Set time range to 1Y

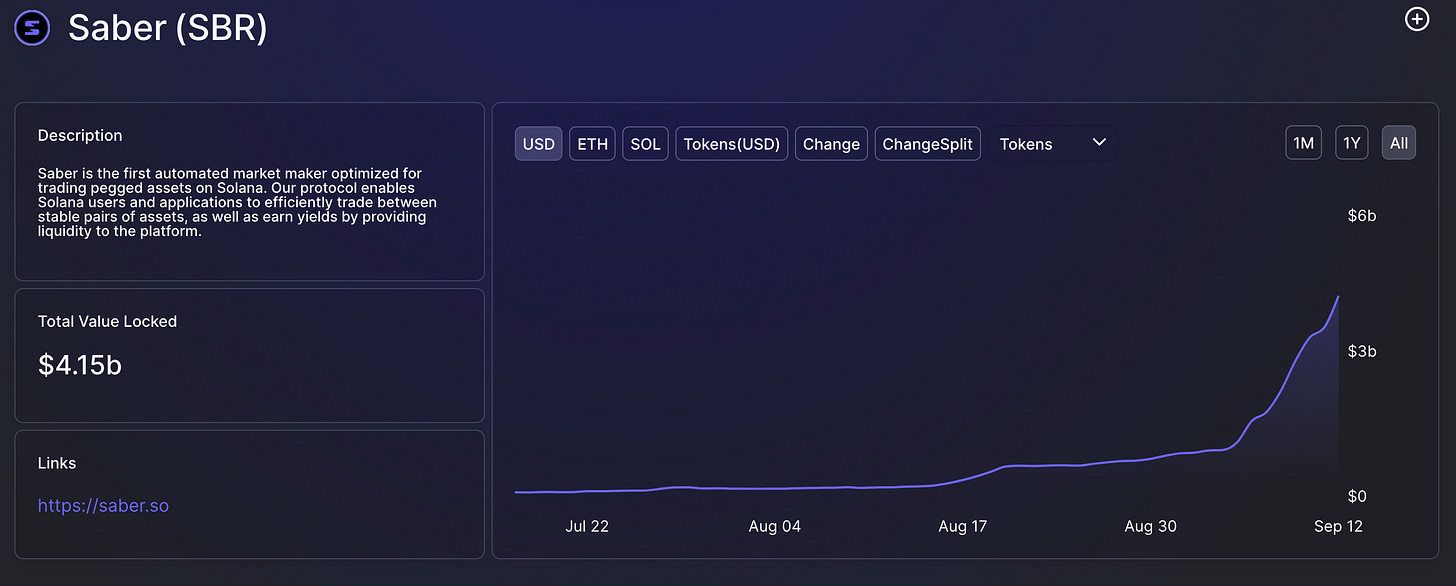(x=1352, y=143)
